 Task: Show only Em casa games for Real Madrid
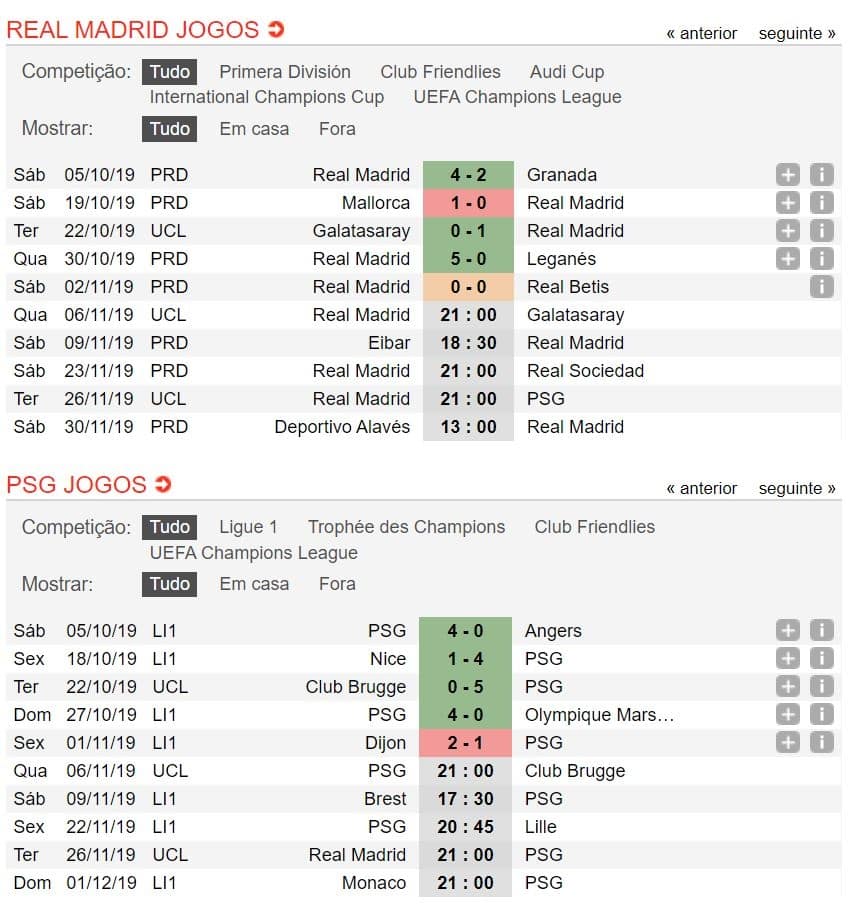[254, 129]
